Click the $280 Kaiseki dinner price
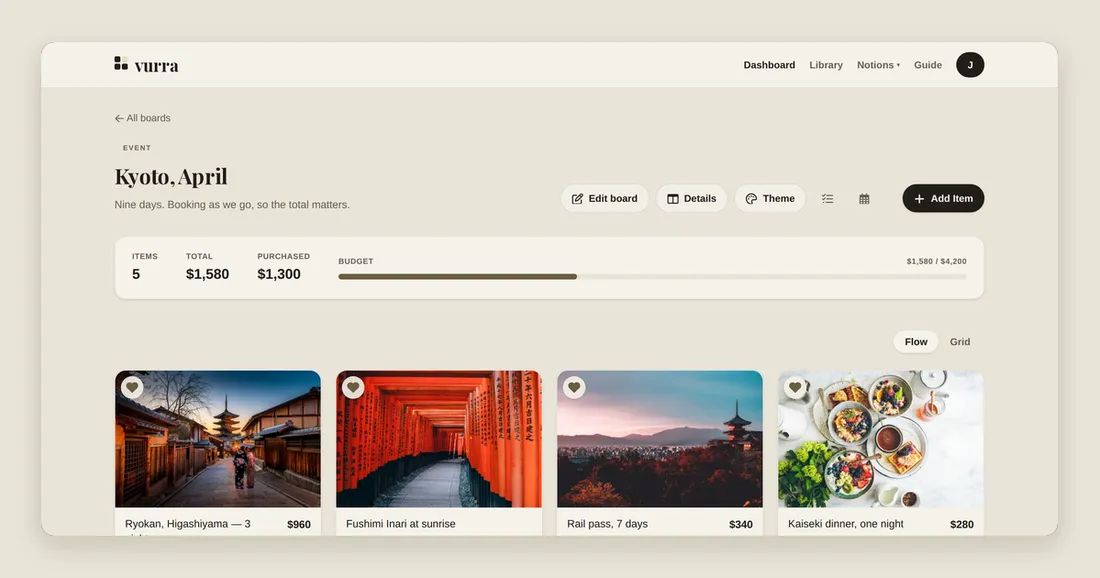Image resolution: width=1100 pixels, height=578 pixels. [x=962, y=524]
